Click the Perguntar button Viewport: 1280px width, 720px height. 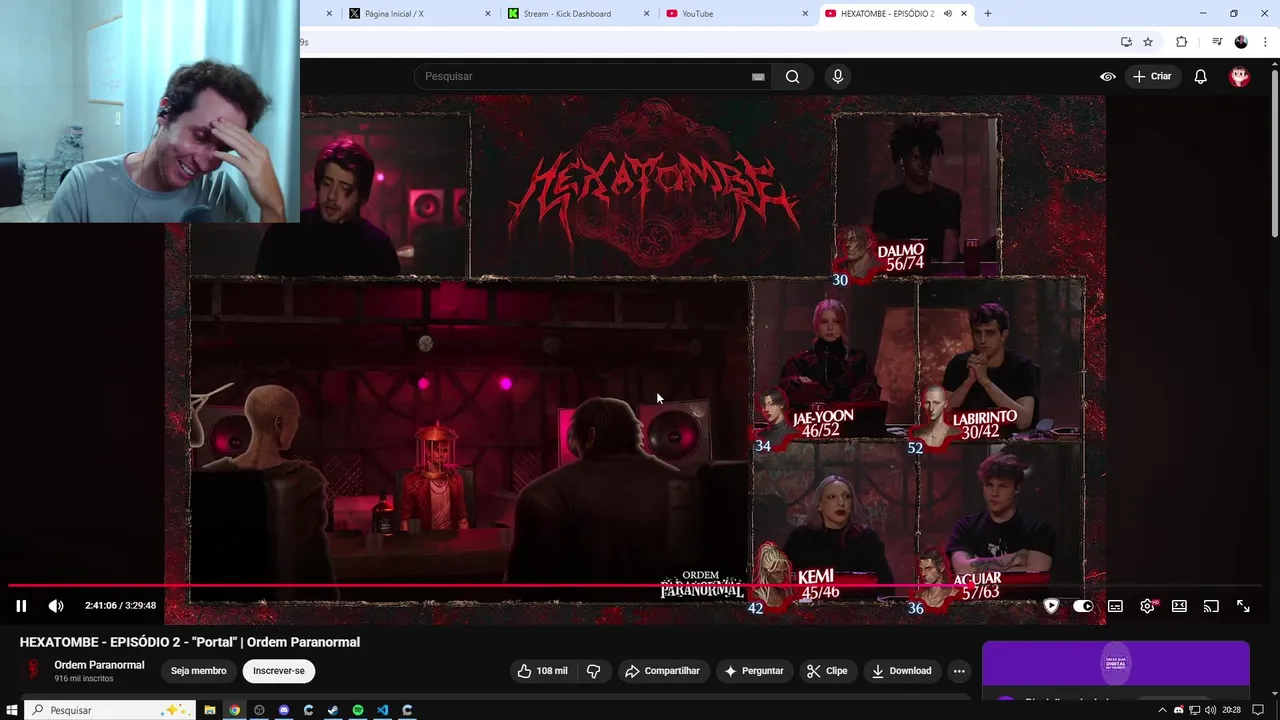coord(753,671)
